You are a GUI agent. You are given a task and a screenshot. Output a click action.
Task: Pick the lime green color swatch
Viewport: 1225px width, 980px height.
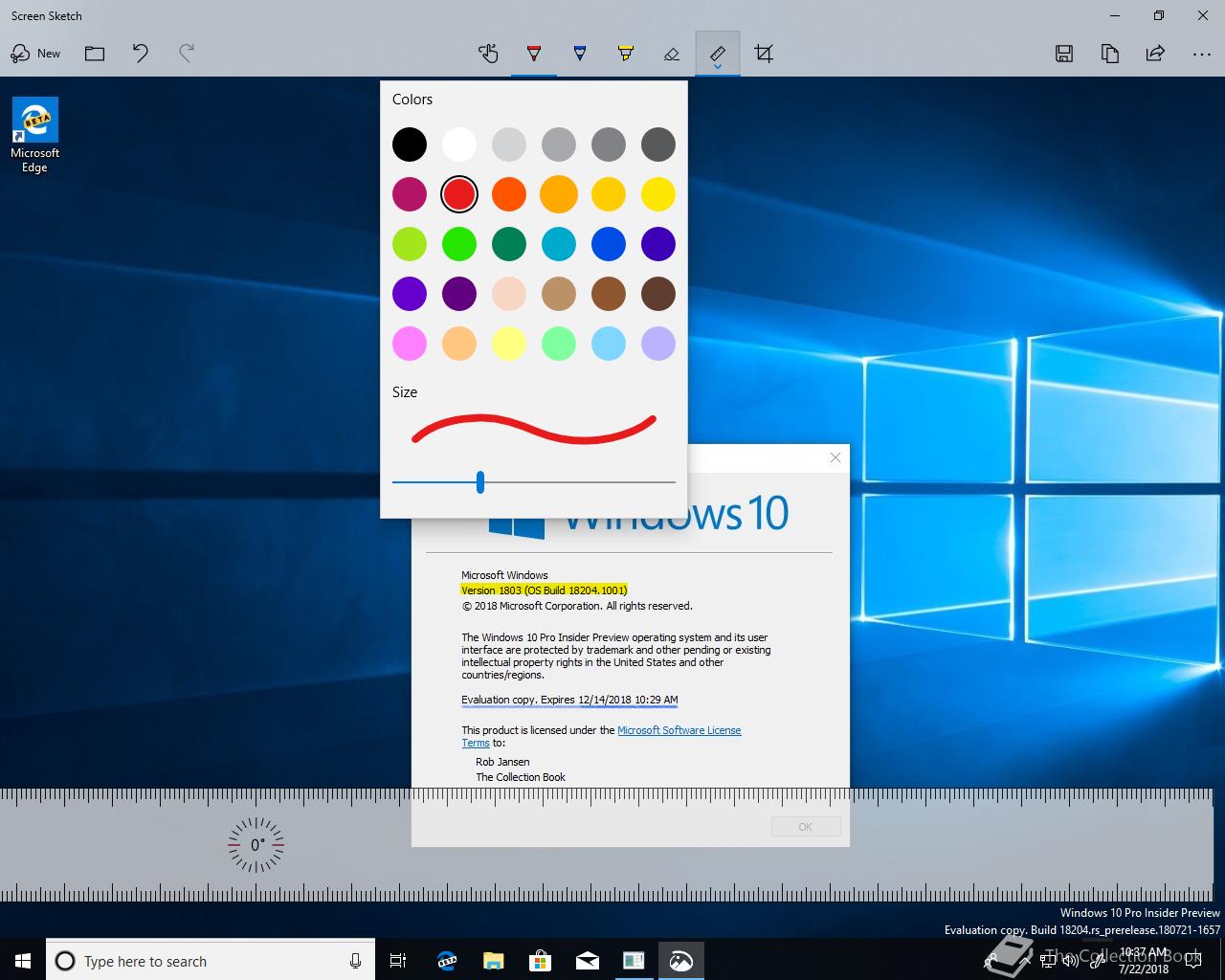410,244
